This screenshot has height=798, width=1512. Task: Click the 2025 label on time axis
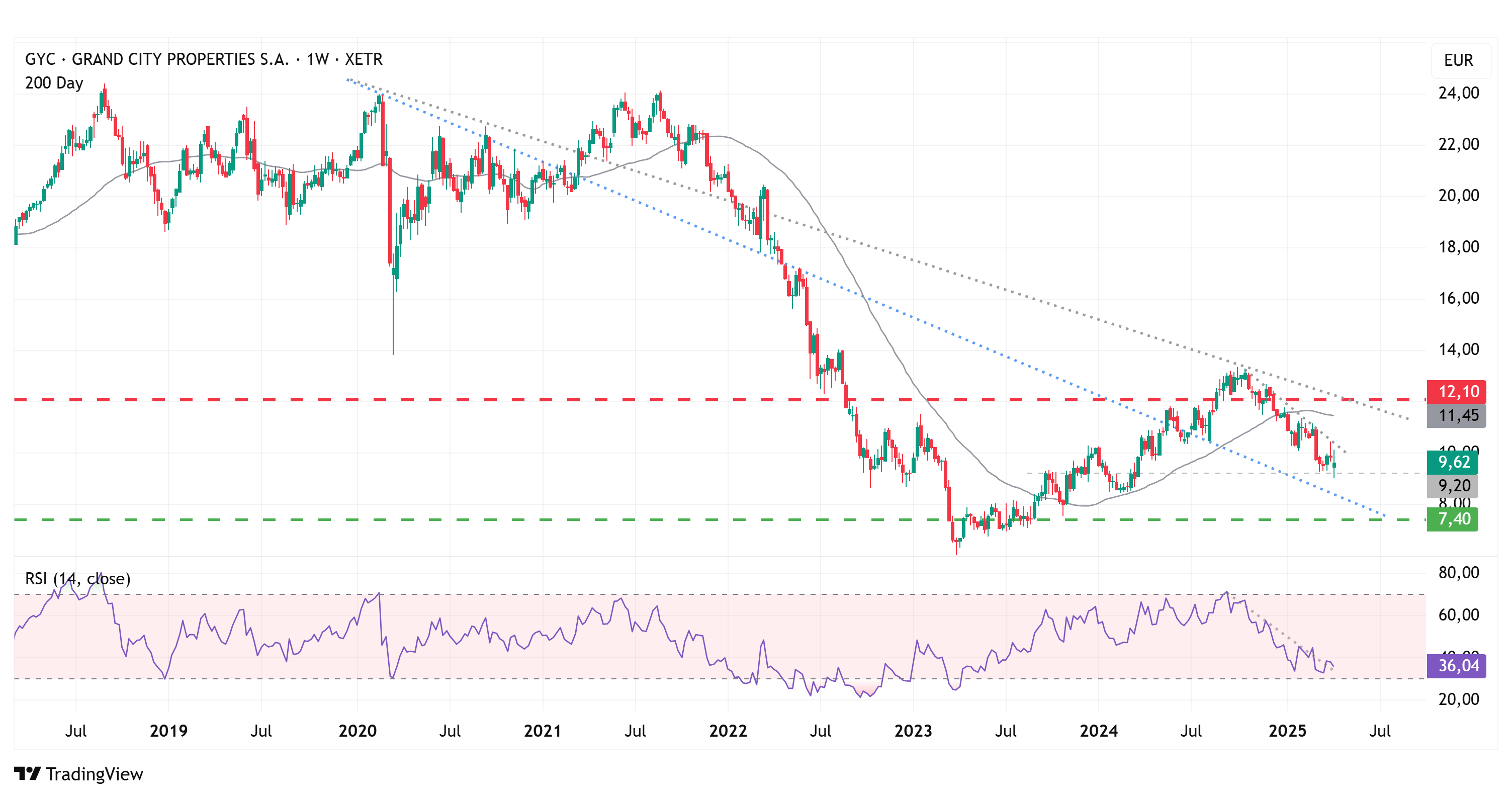(x=1287, y=731)
